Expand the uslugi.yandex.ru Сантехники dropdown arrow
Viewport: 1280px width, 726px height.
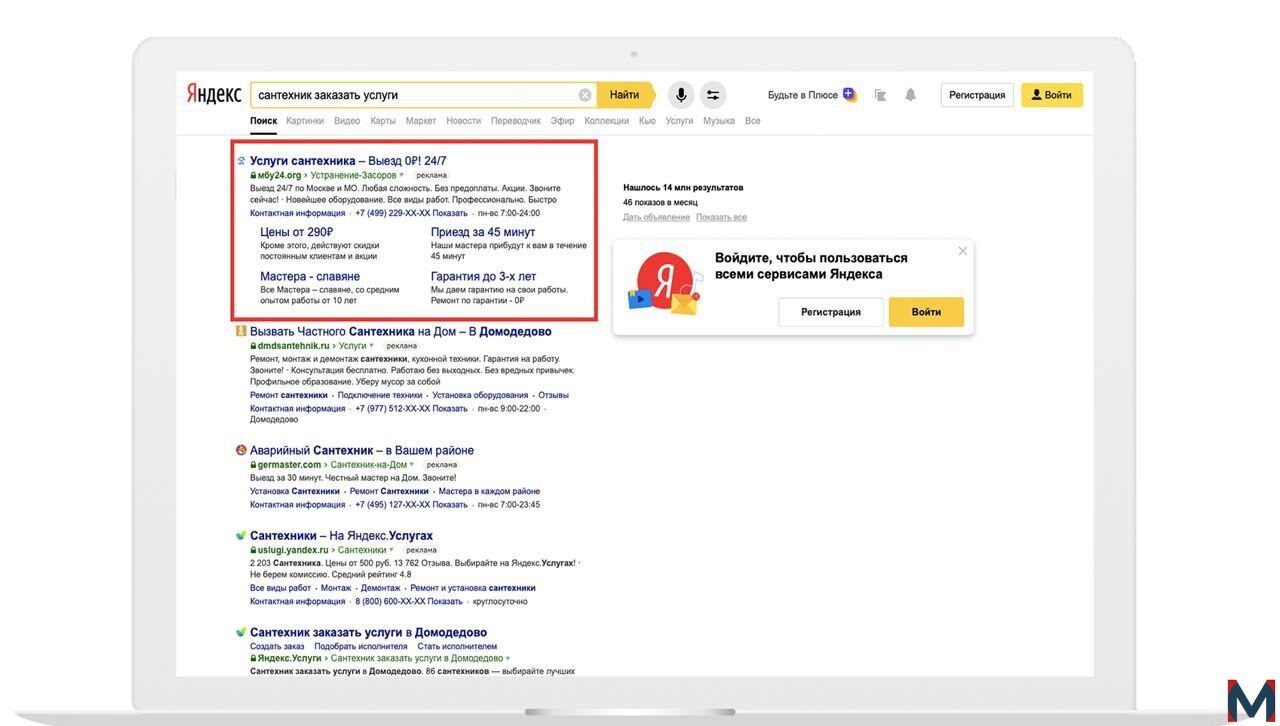(x=391, y=550)
